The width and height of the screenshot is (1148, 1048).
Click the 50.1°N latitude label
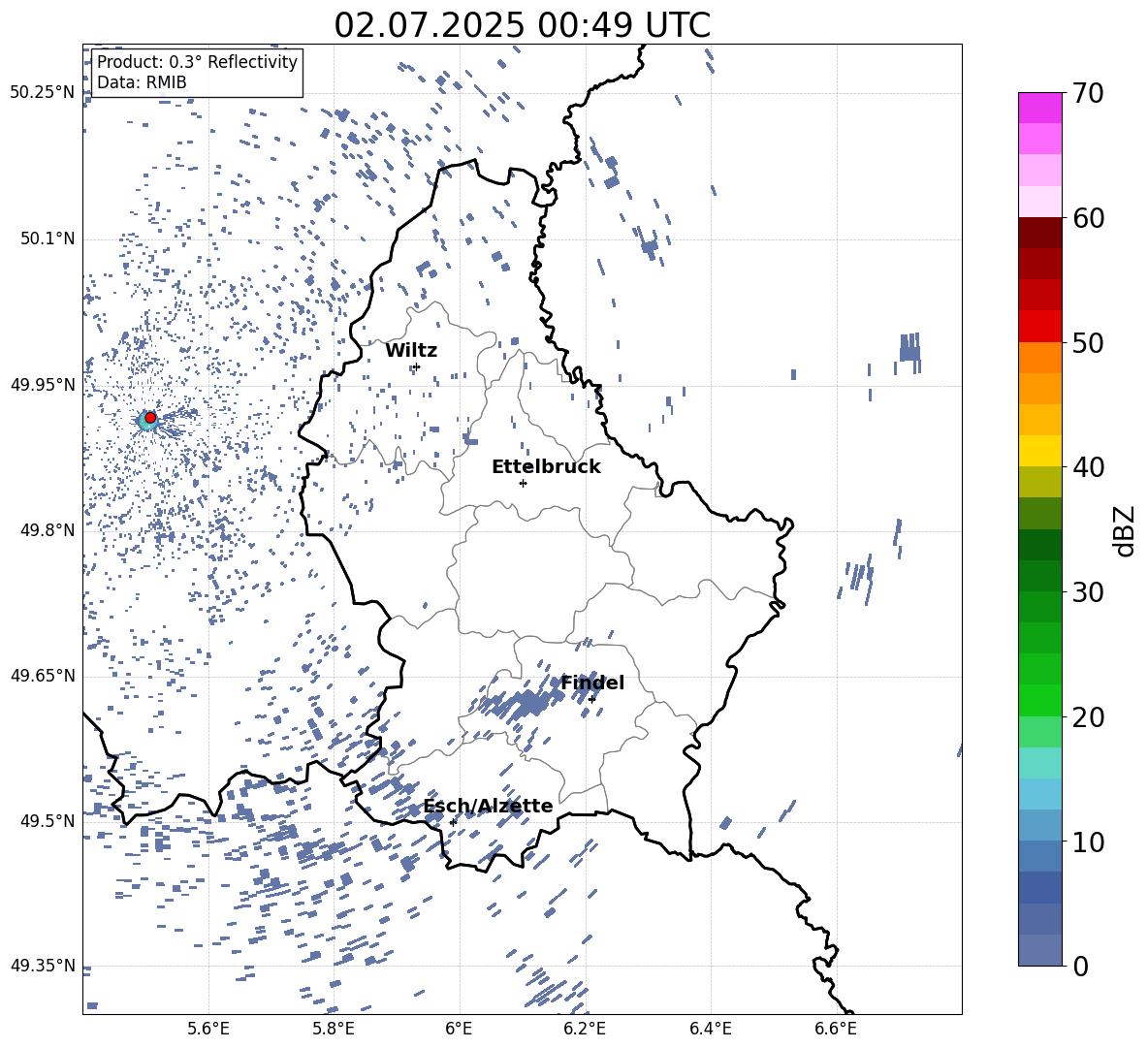[47, 238]
